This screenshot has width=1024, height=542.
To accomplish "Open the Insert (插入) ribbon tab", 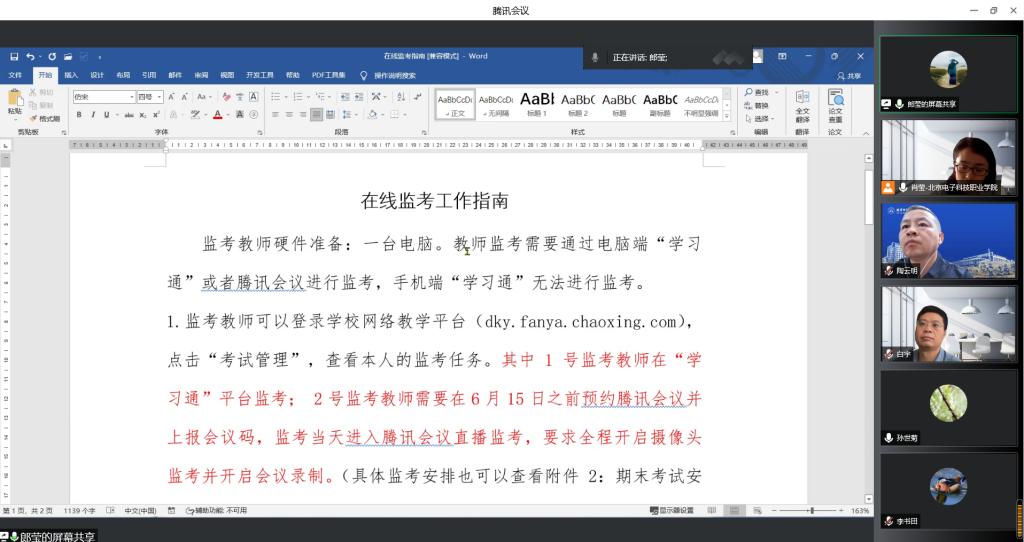I will [71, 75].
